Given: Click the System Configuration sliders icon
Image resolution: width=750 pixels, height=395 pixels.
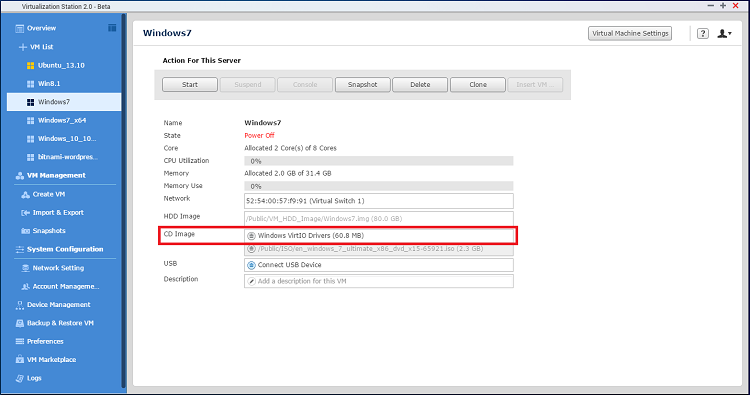Looking at the screenshot, I should (x=20, y=249).
